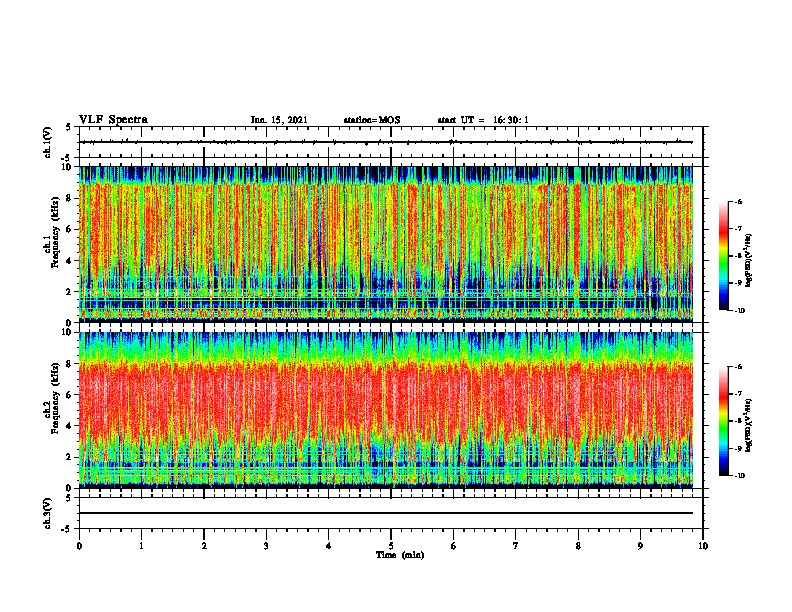The image size is (792, 612).
Task: Click the "8" kHz tick of ch.2 spectrogram
Action: click(x=70, y=364)
